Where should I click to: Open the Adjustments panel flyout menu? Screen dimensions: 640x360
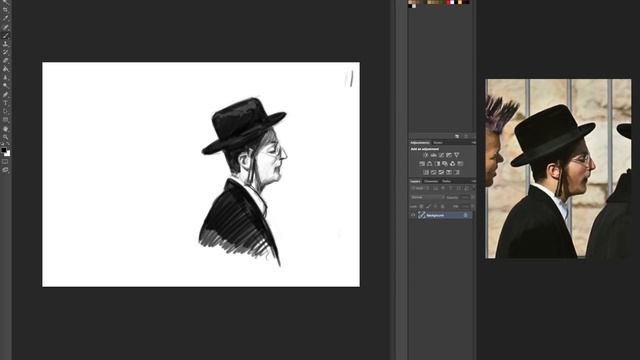click(x=474, y=143)
